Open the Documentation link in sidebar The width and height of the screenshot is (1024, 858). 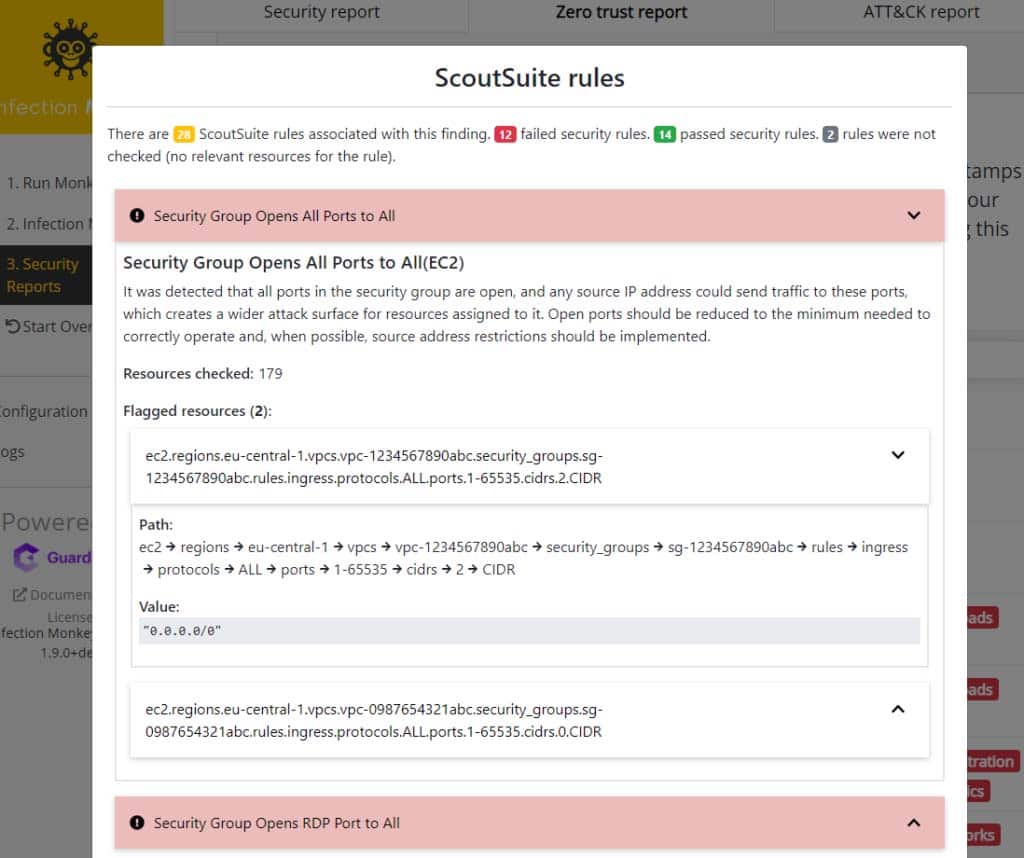point(52,595)
